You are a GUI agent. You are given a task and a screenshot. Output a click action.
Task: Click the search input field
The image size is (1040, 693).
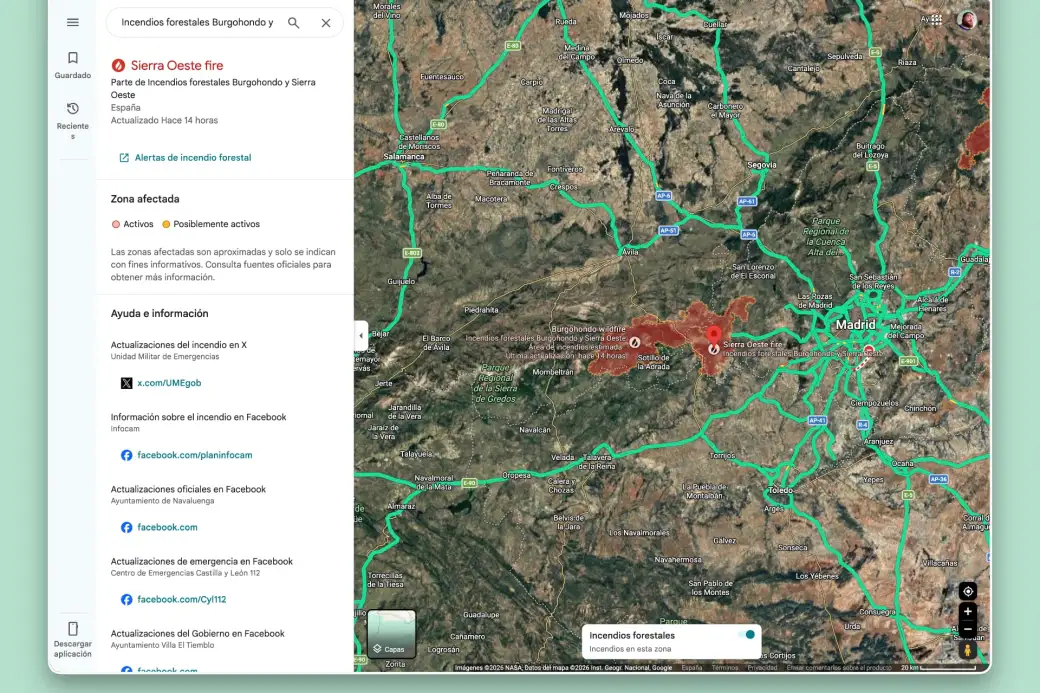[197, 23]
